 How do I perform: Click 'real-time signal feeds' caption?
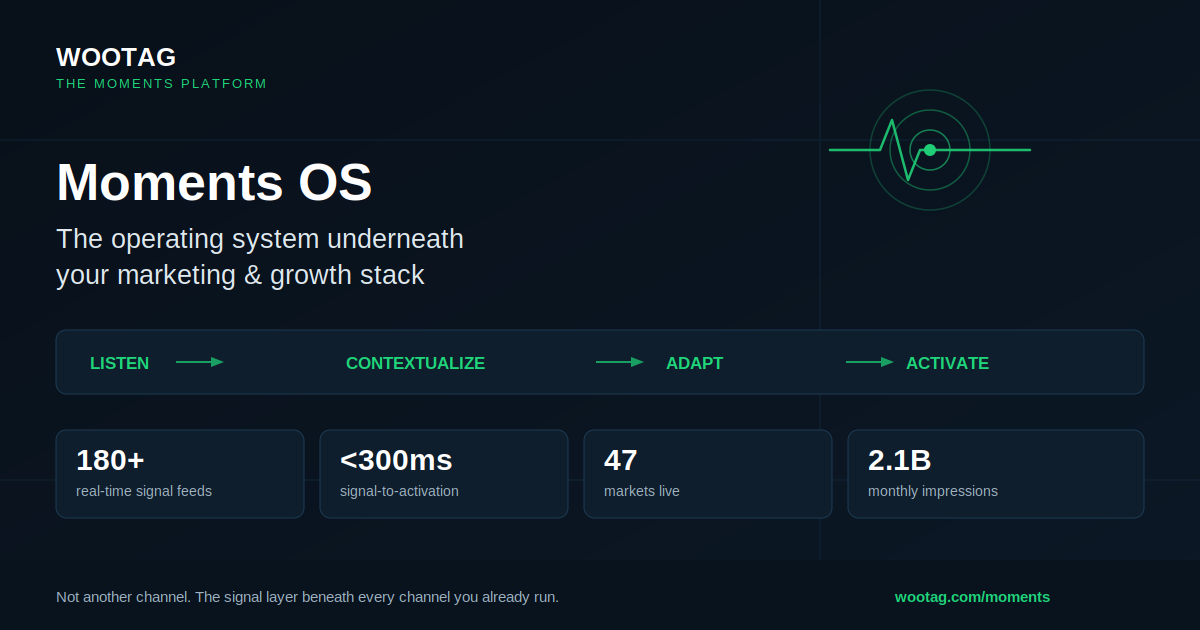click(144, 491)
